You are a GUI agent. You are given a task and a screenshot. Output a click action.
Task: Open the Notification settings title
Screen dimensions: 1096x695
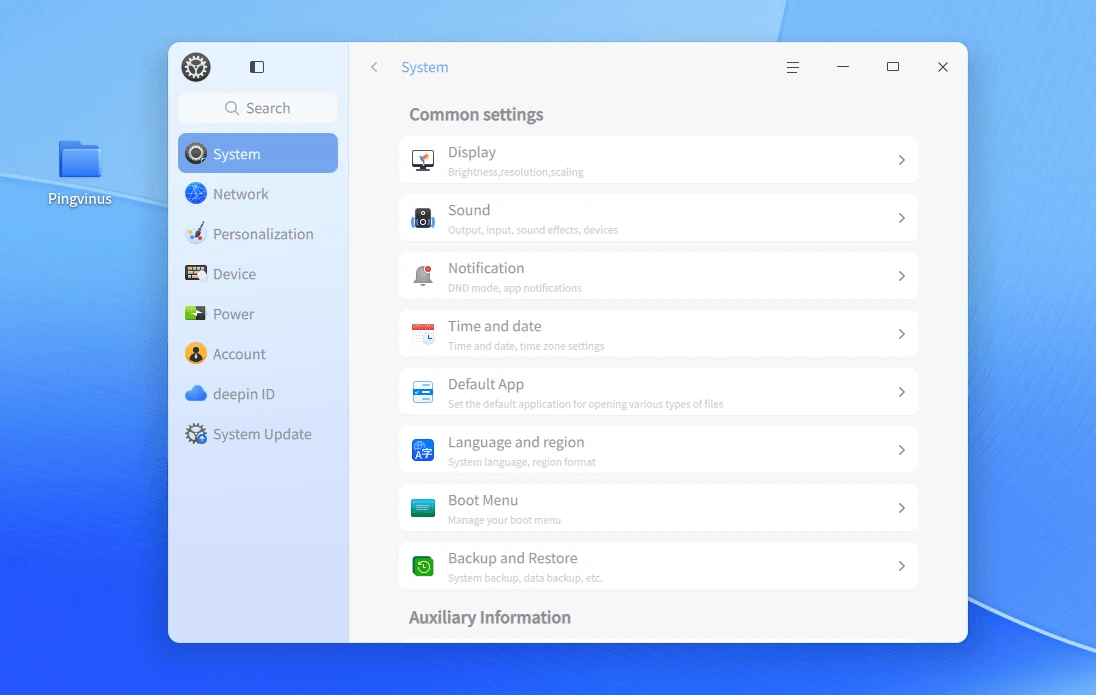point(486,268)
